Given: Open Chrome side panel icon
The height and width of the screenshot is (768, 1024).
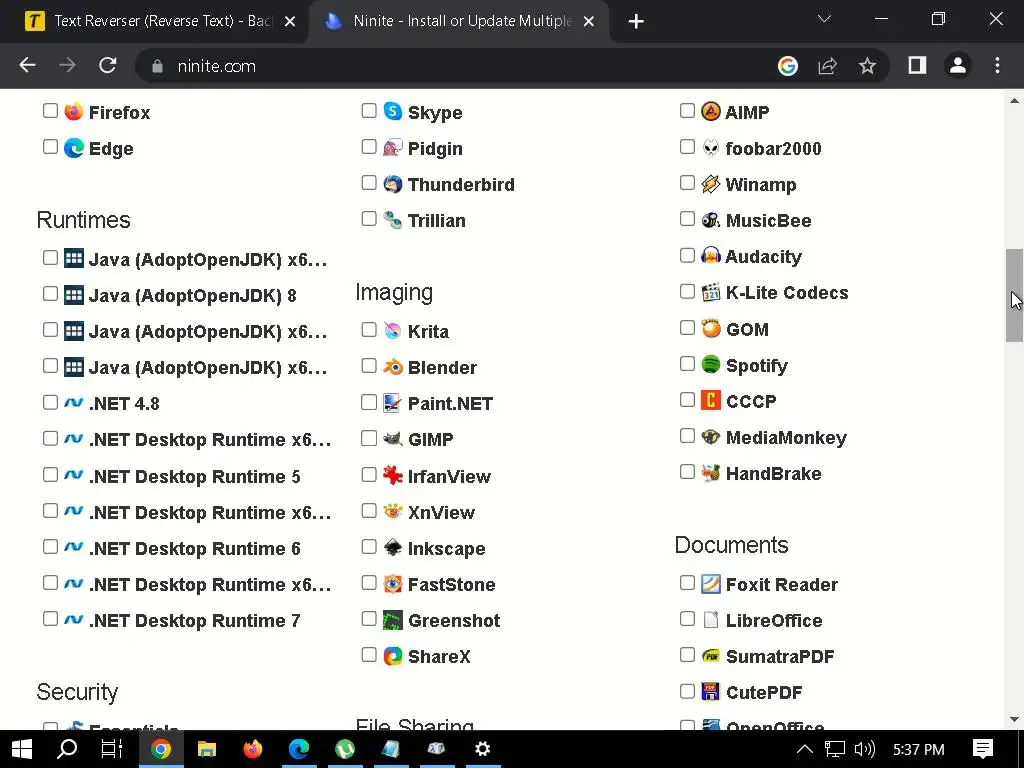Looking at the screenshot, I should 918,65.
